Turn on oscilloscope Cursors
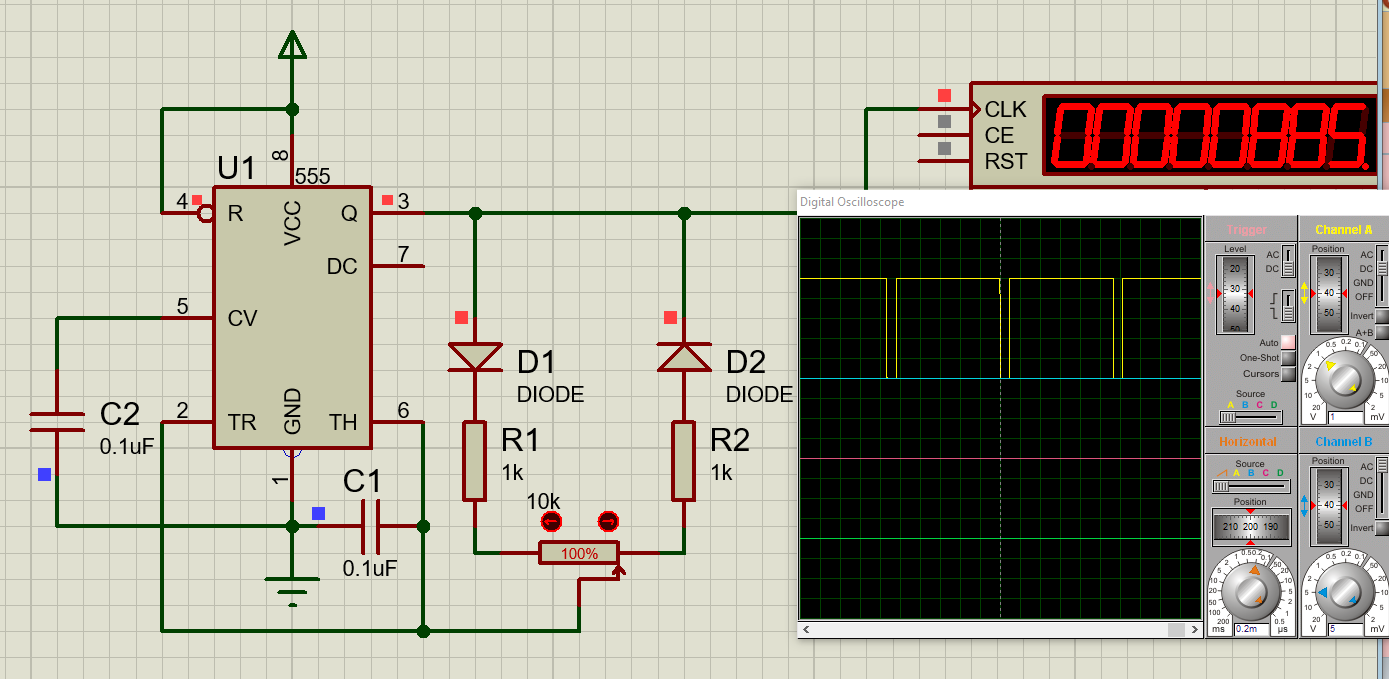Image resolution: width=1389 pixels, height=679 pixels. pos(1288,374)
